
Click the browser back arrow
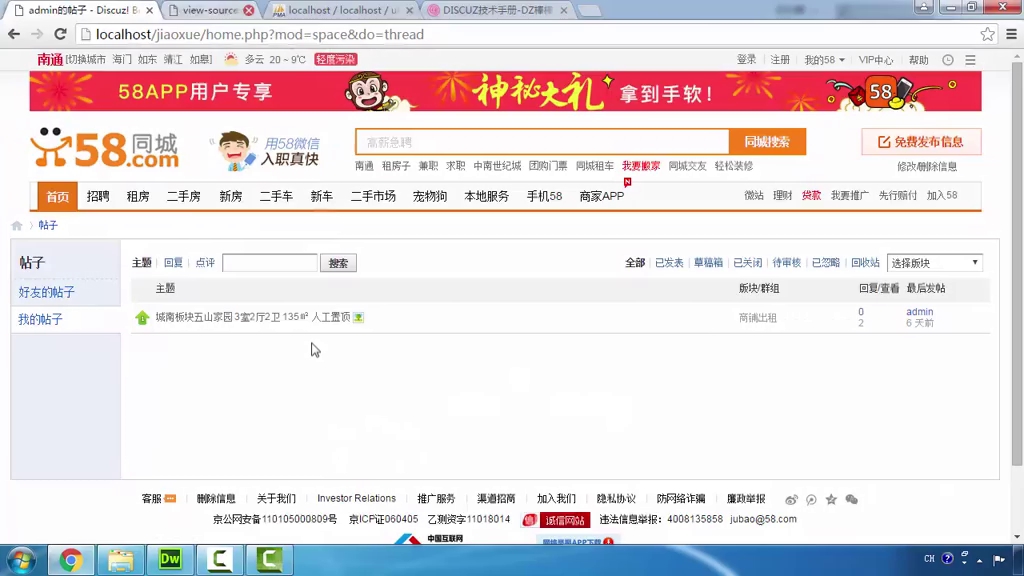pos(14,34)
